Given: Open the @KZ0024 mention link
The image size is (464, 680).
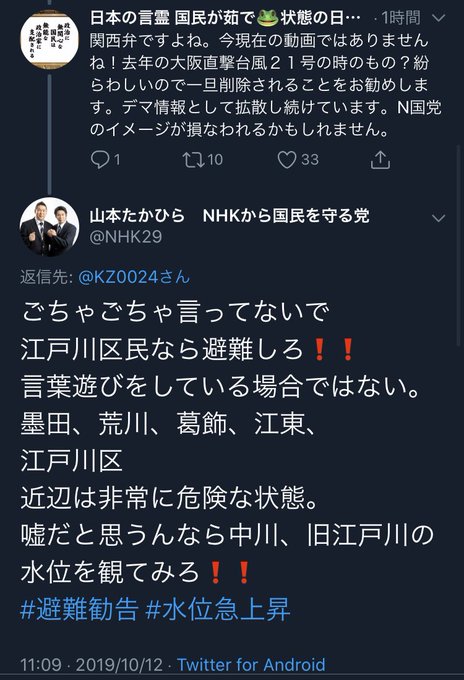Looking at the screenshot, I should tap(134, 277).
